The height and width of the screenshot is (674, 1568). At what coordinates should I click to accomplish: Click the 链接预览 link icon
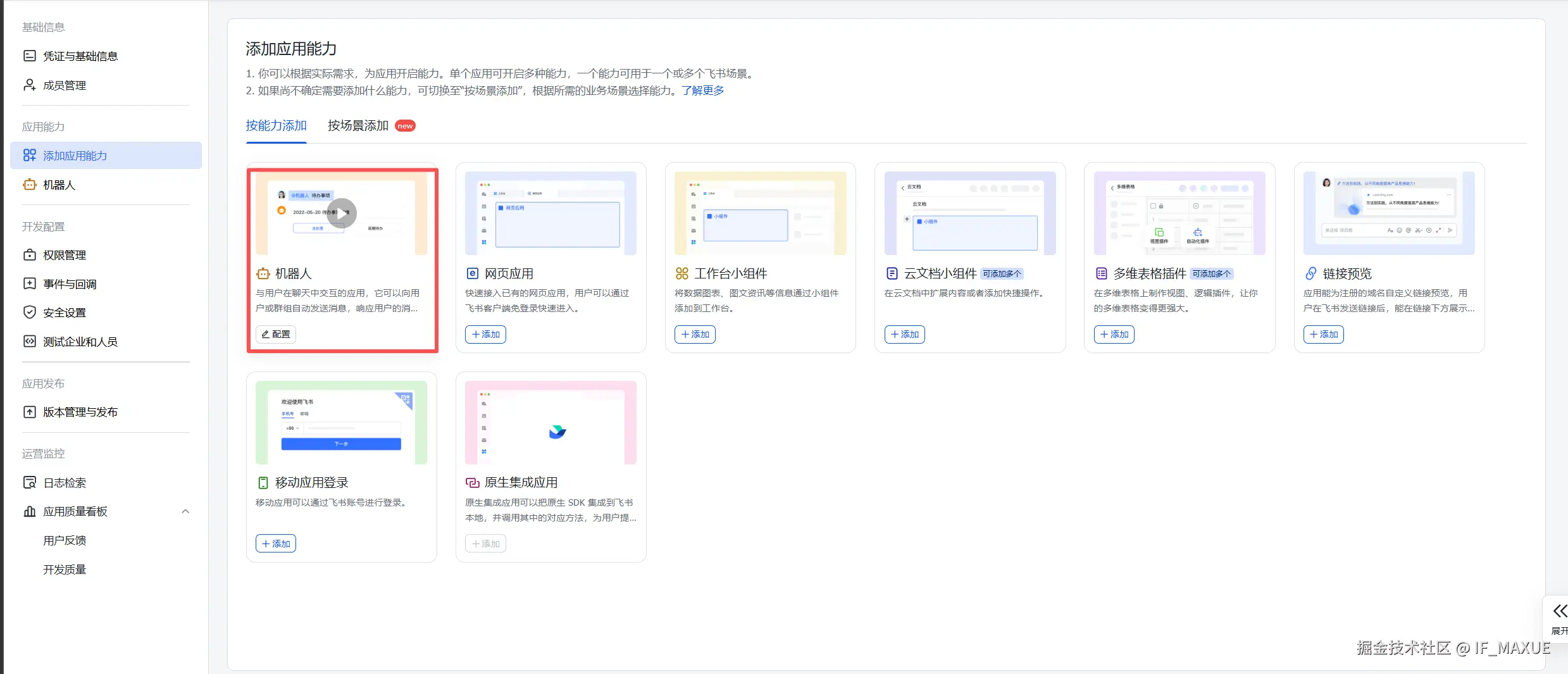click(x=1310, y=273)
